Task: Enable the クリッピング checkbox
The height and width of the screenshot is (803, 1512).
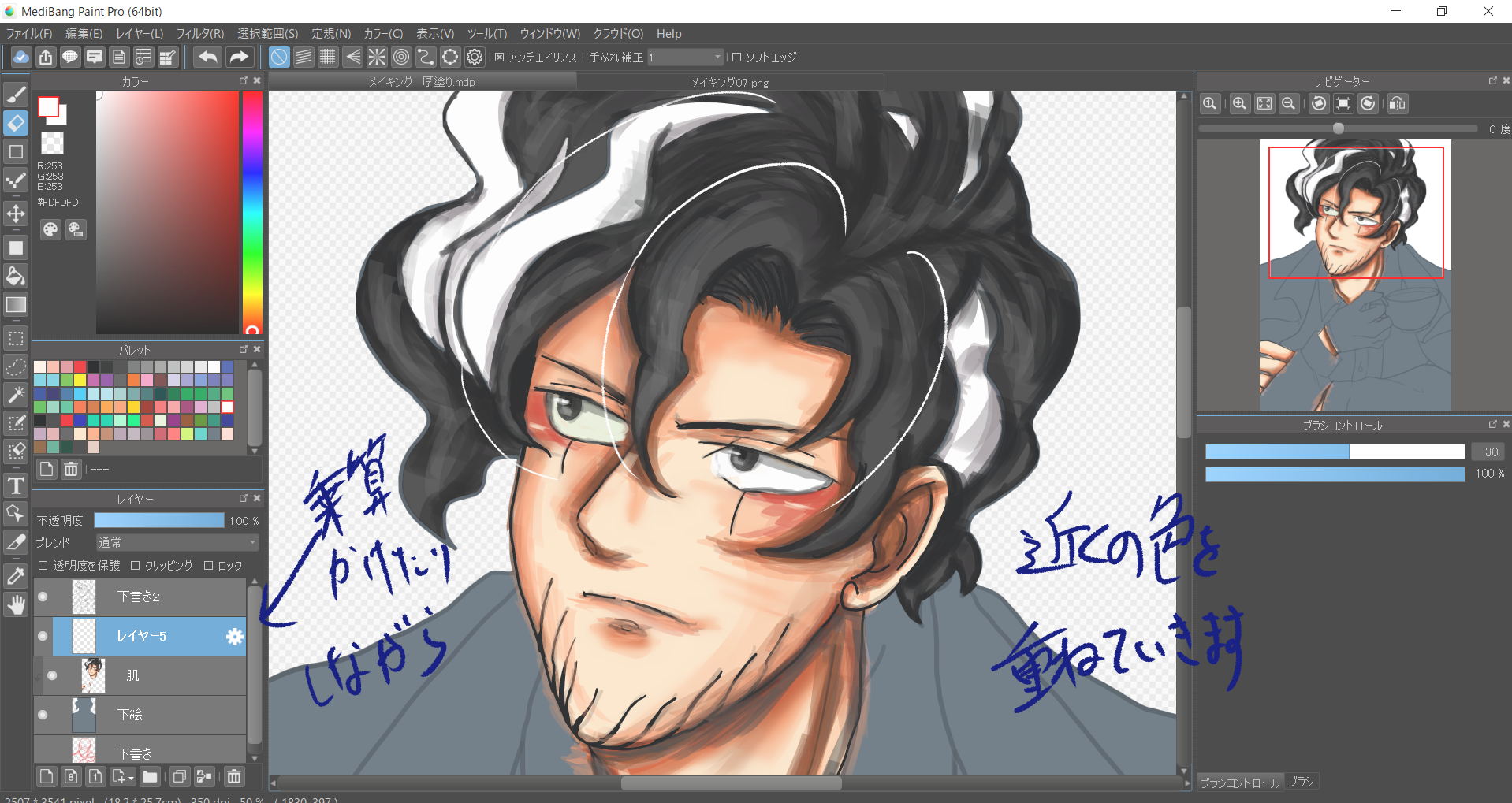Action: point(135,566)
